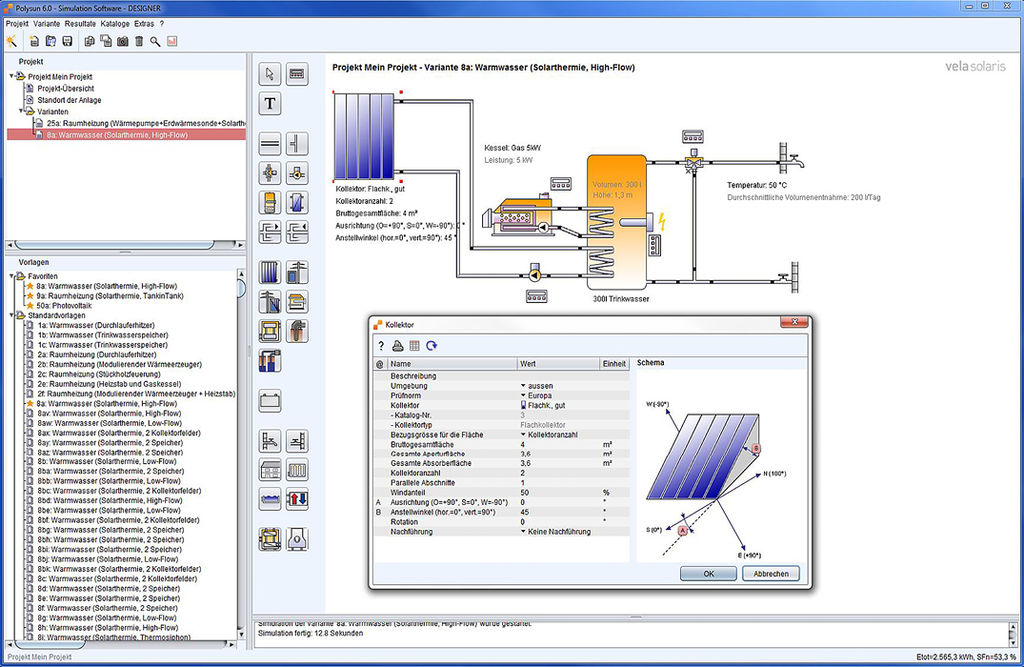Click the Einheit column header
Viewport: 1024px width, 667px height.
(615, 364)
